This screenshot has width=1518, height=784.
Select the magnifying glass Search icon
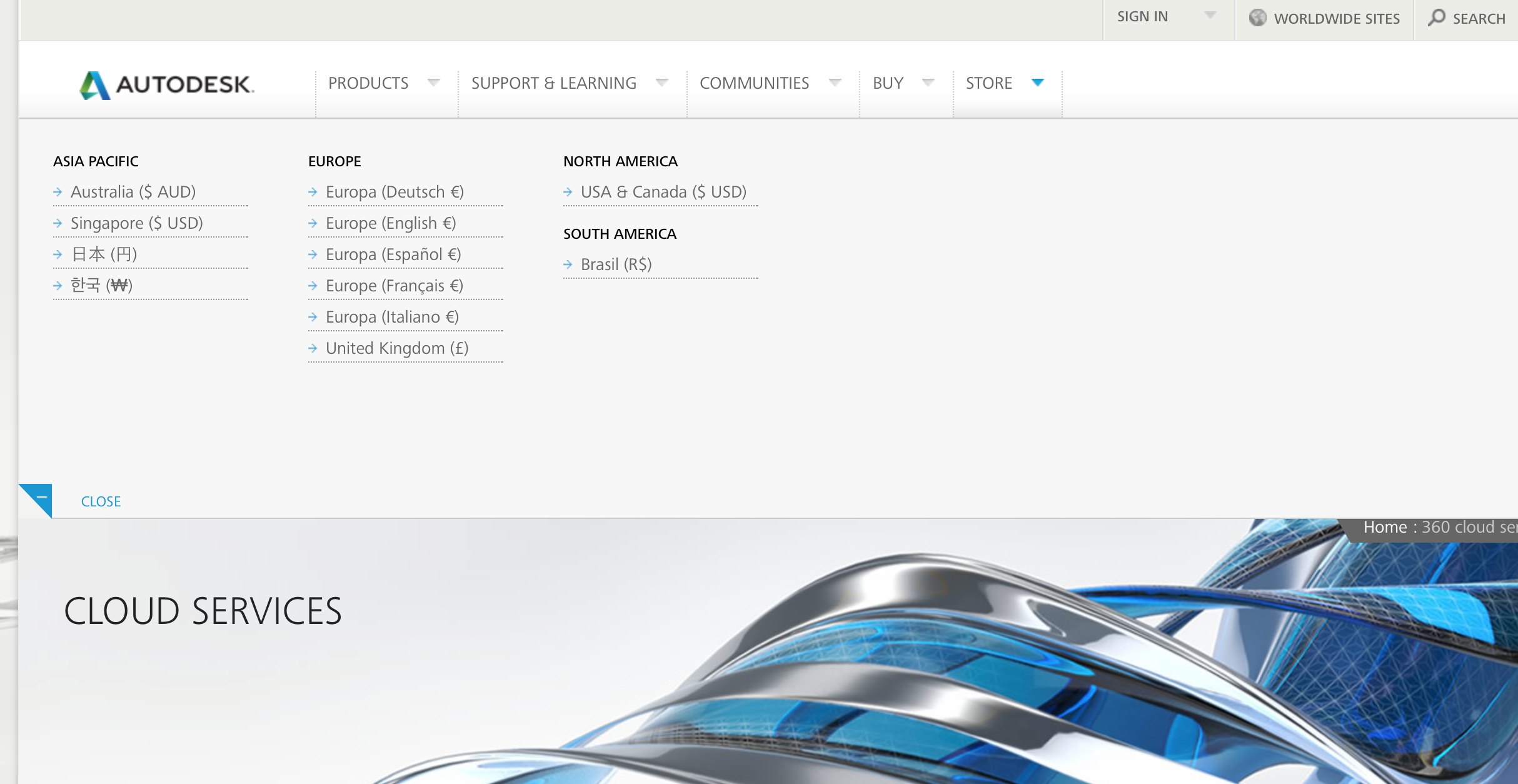(1437, 18)
